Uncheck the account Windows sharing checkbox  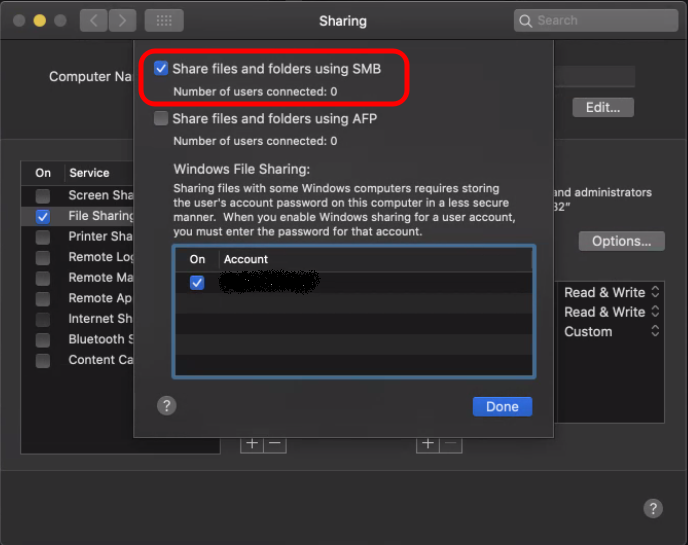(197, 283)
